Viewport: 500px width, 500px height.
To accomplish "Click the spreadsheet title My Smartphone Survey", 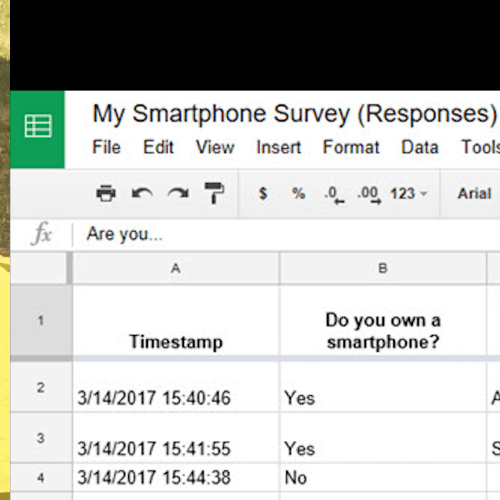I will tap(295, 114).
